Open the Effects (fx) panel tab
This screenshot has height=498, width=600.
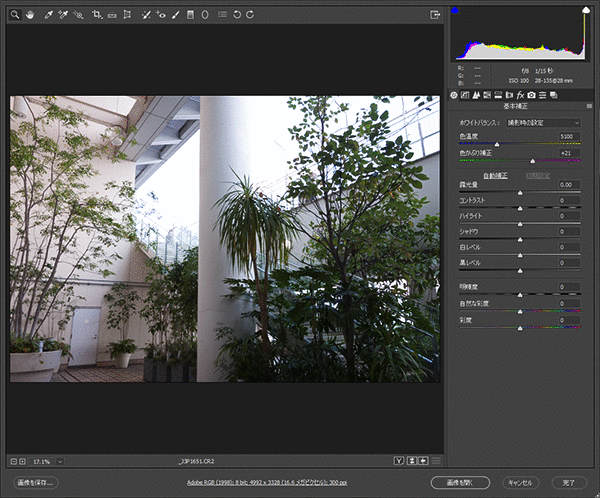click(521, 95)
